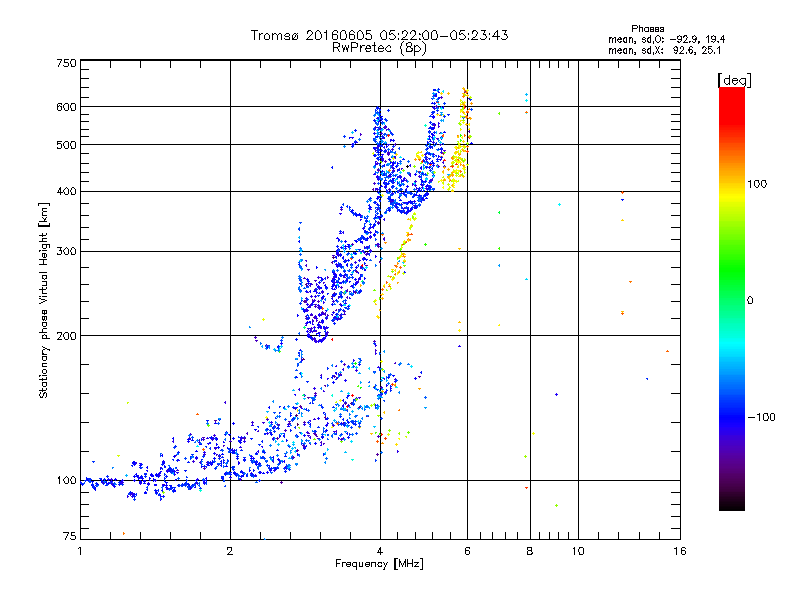Click the "mean, sd,O: -92.9, 19.4" line
Image resolution: width=800 pixels, height=600 pixels.
pyautogui.click(x=666, y=40)
